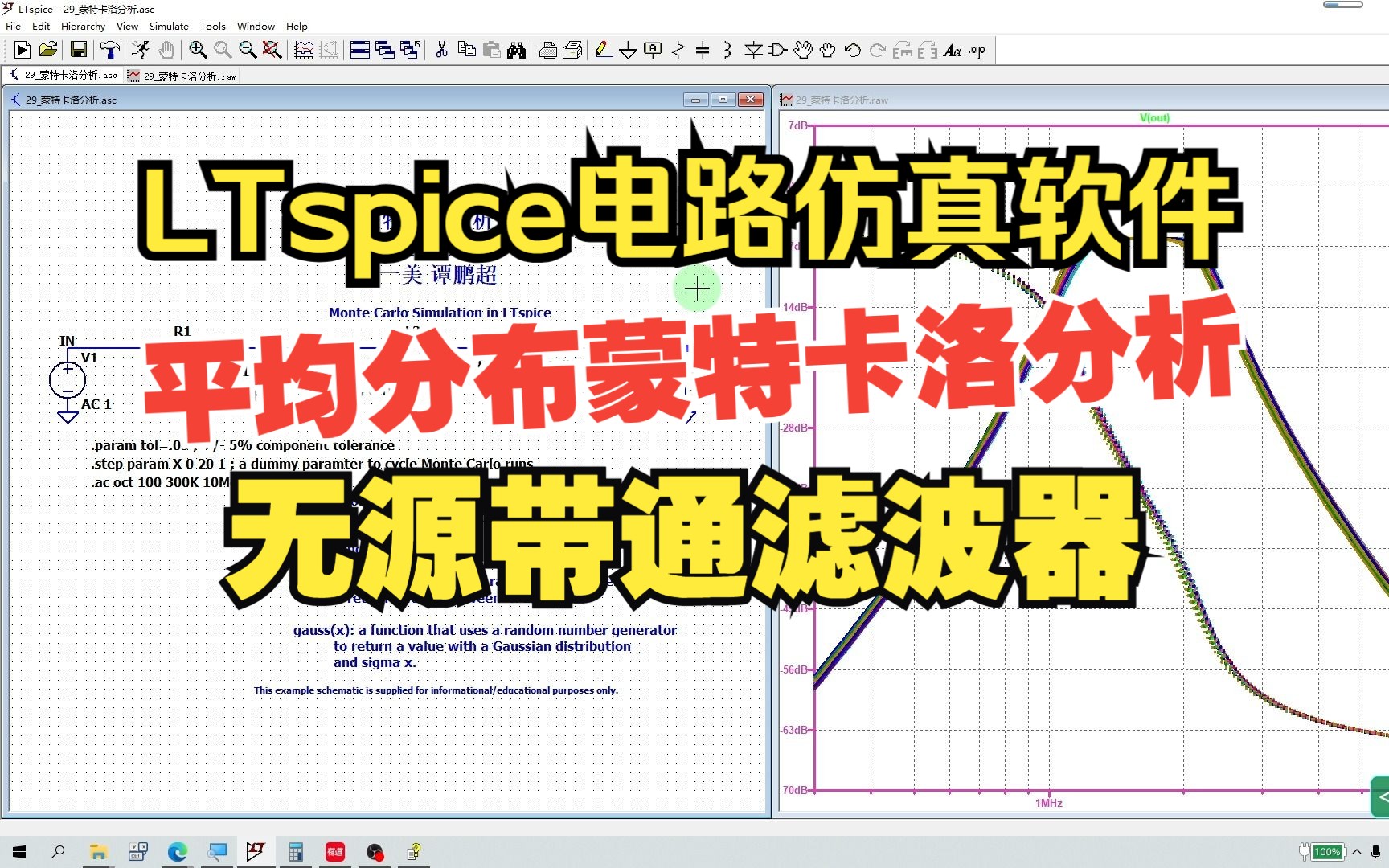Open the Simulate menu
Screen dimensions: 1389x868
pyautogui.click(x=169, y=26)
